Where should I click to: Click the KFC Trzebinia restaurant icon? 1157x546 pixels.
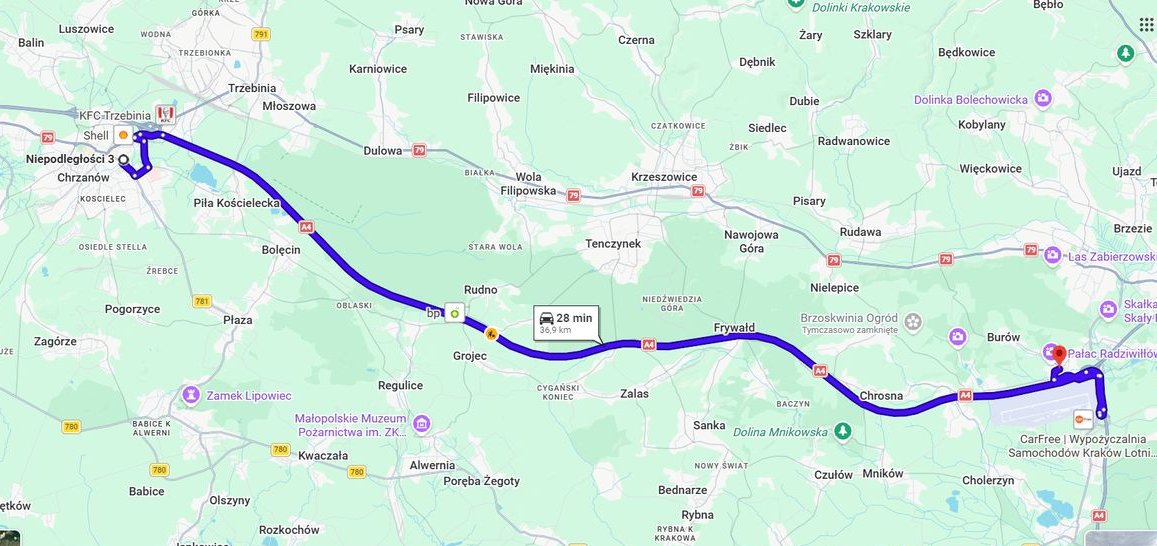[164, 115]
